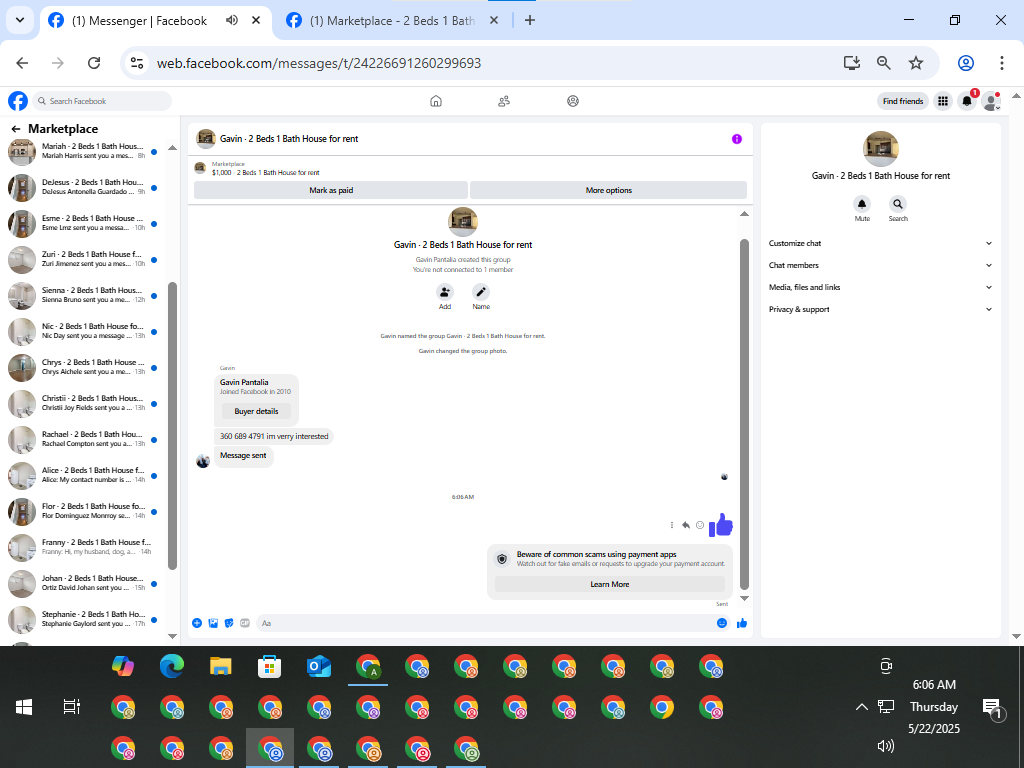Screen dimensions: 1024x768
Task: Click Find friends button
Action: tap(903, 101)
